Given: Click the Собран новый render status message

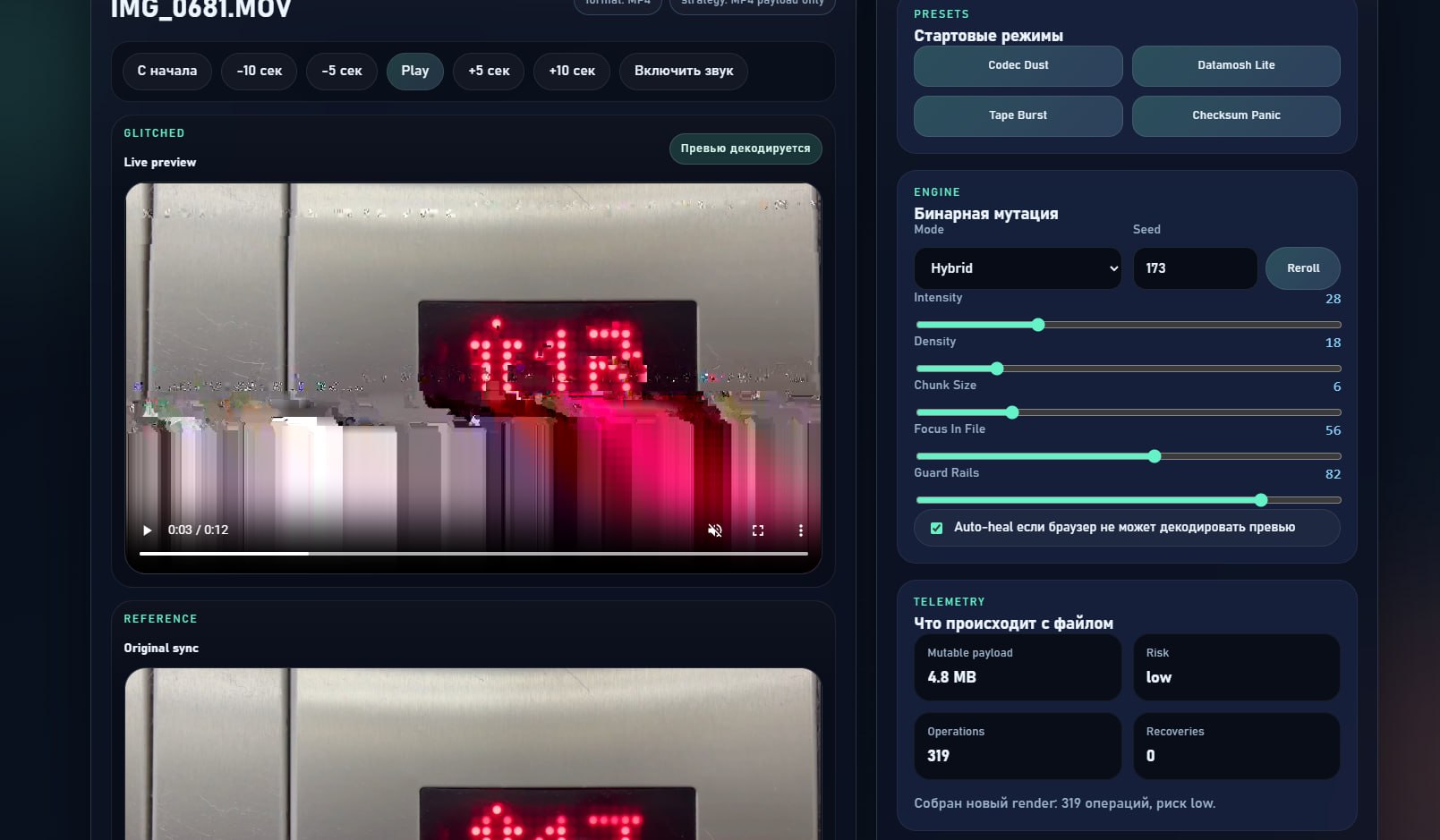Looking at the screenshot, I should pos(1064,803).
